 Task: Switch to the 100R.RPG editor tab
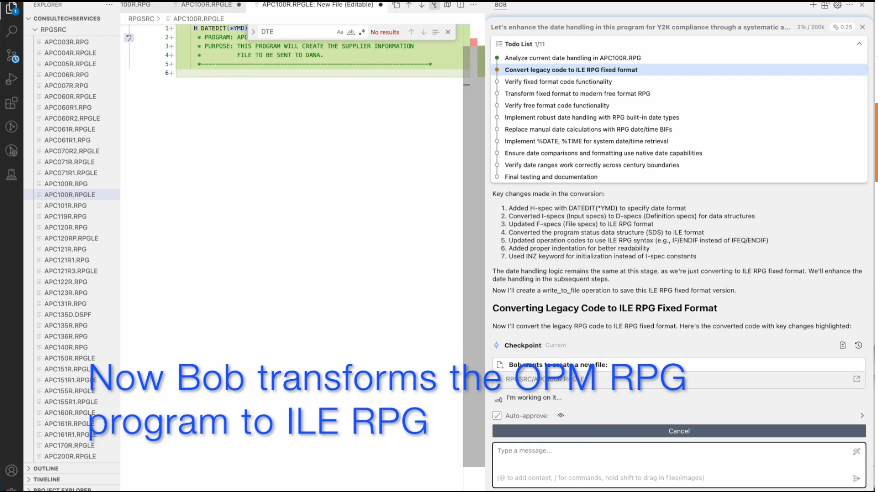coord(136,4)
